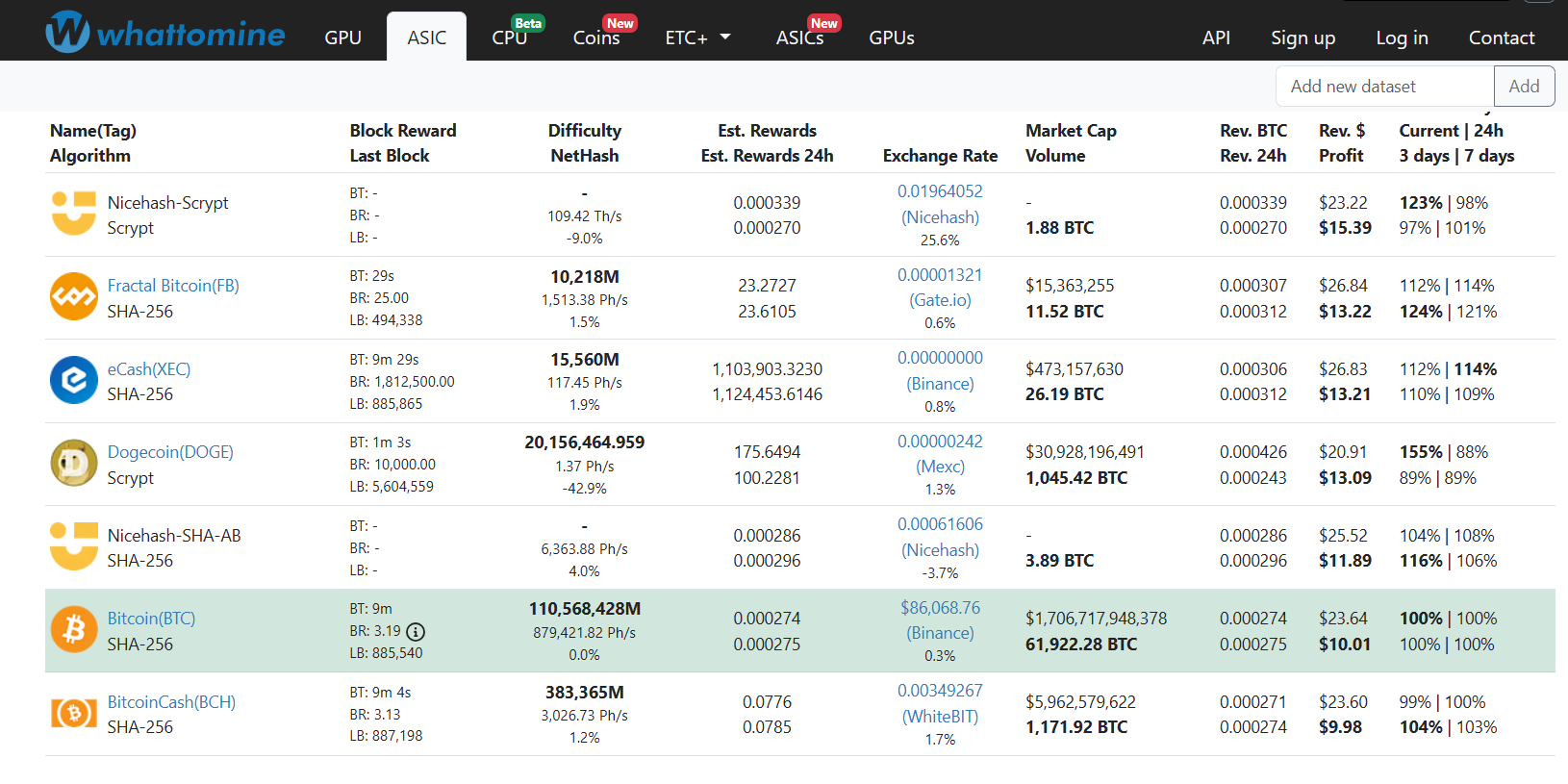
Task: Open the Binance $86,068.76 exchange rate link
Action: 940,608
